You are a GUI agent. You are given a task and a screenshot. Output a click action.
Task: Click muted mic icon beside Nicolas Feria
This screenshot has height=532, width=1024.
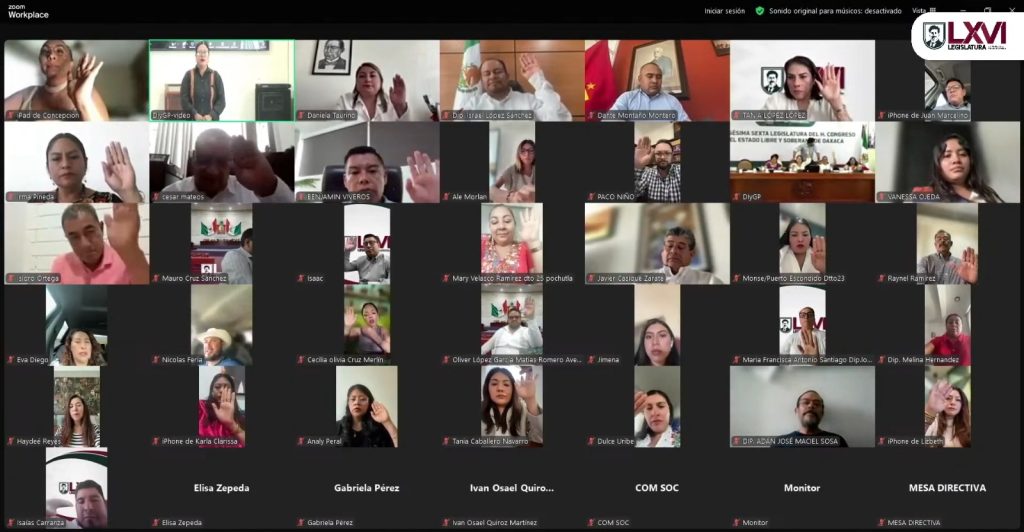[155, 360]
